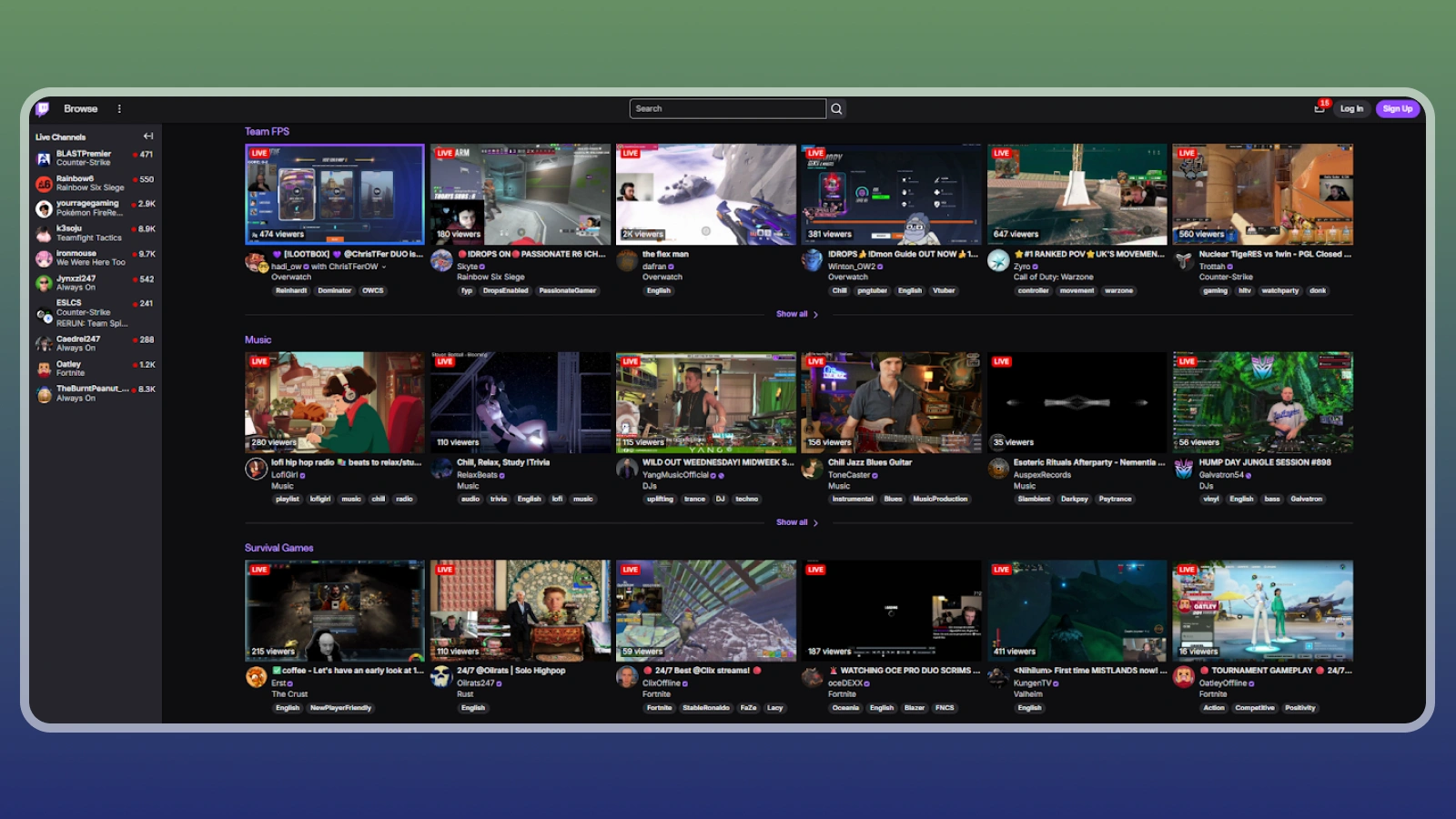Viewport: 1456px width, 819px height.
Task: Focus the Search input field
Action: tap(727, 109)
